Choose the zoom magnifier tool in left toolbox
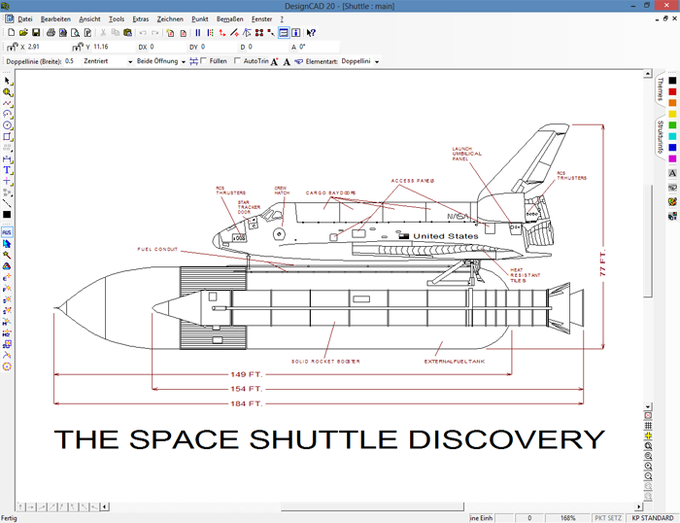The height and width of the screenshot is (523, 680). tap(7, 92)
